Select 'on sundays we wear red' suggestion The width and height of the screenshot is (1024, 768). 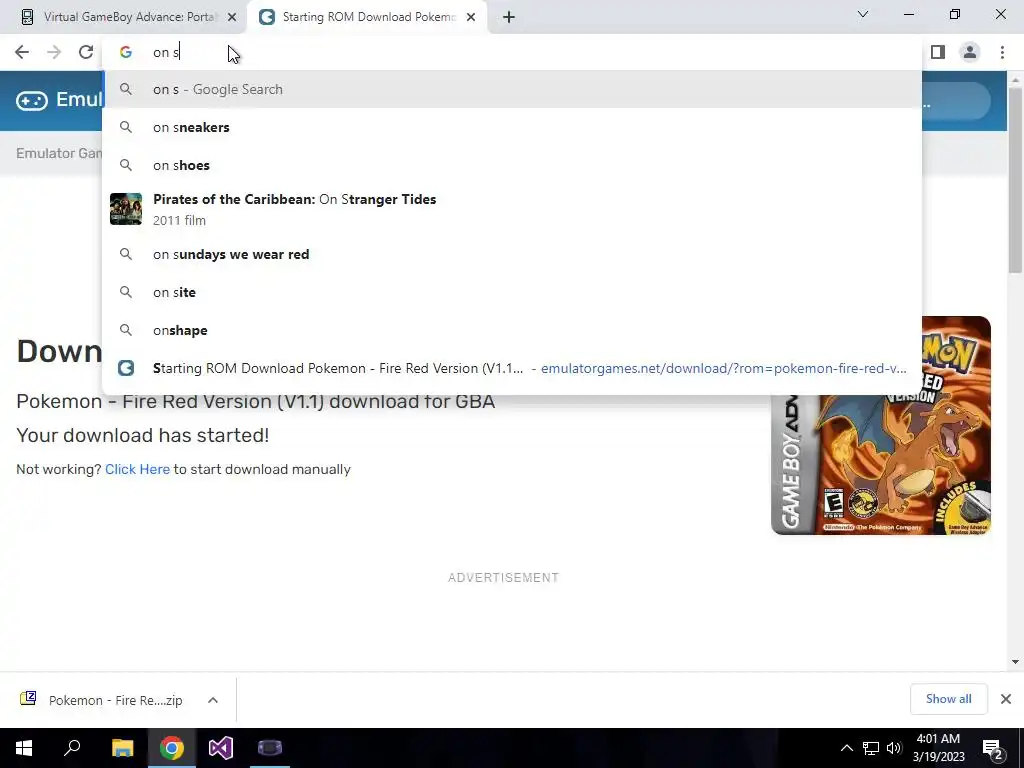[x=512, y=254]
